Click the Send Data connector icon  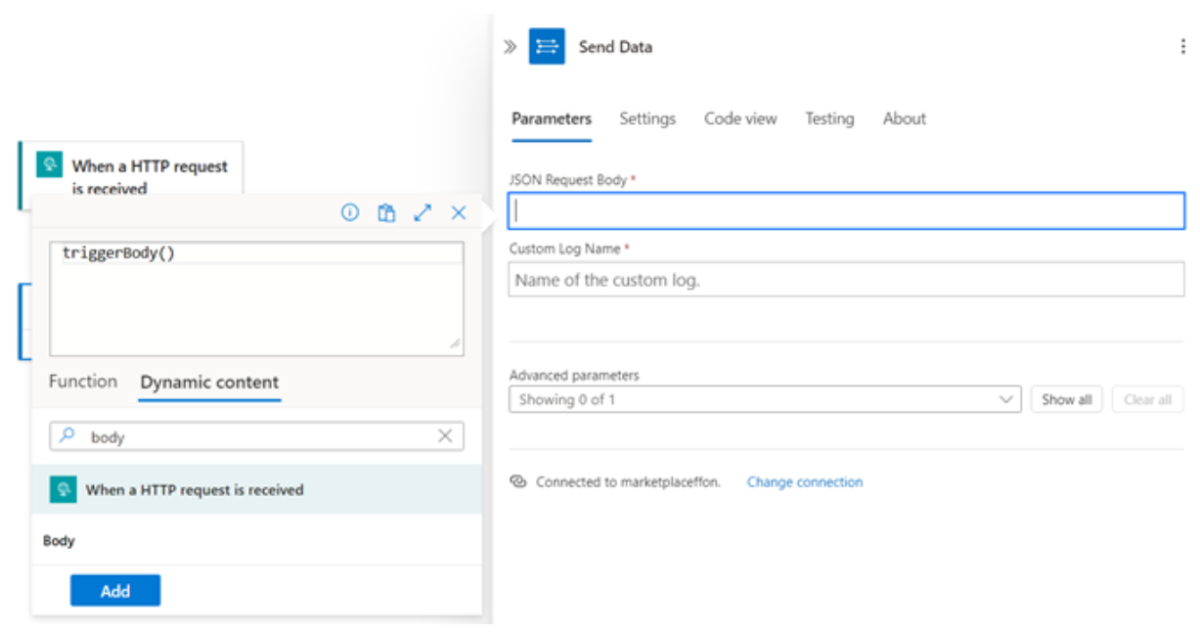(547, 47)
